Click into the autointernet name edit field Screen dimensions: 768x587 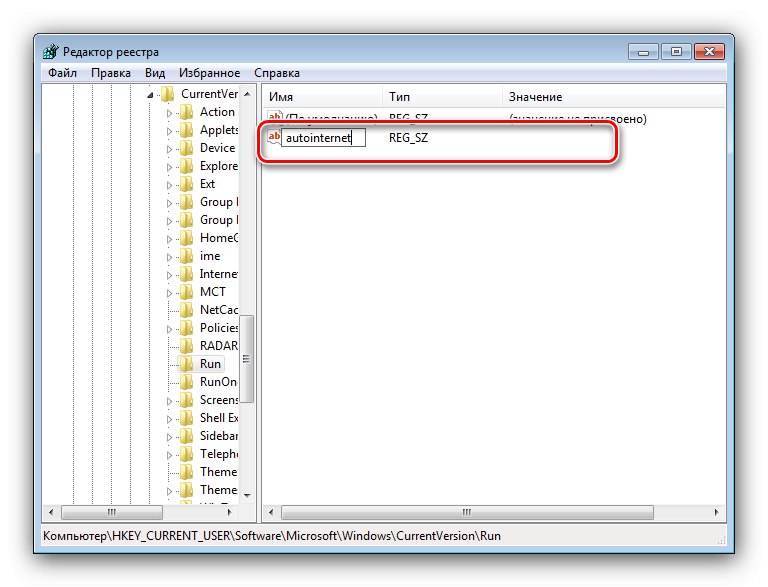click(x=323, y=138)
